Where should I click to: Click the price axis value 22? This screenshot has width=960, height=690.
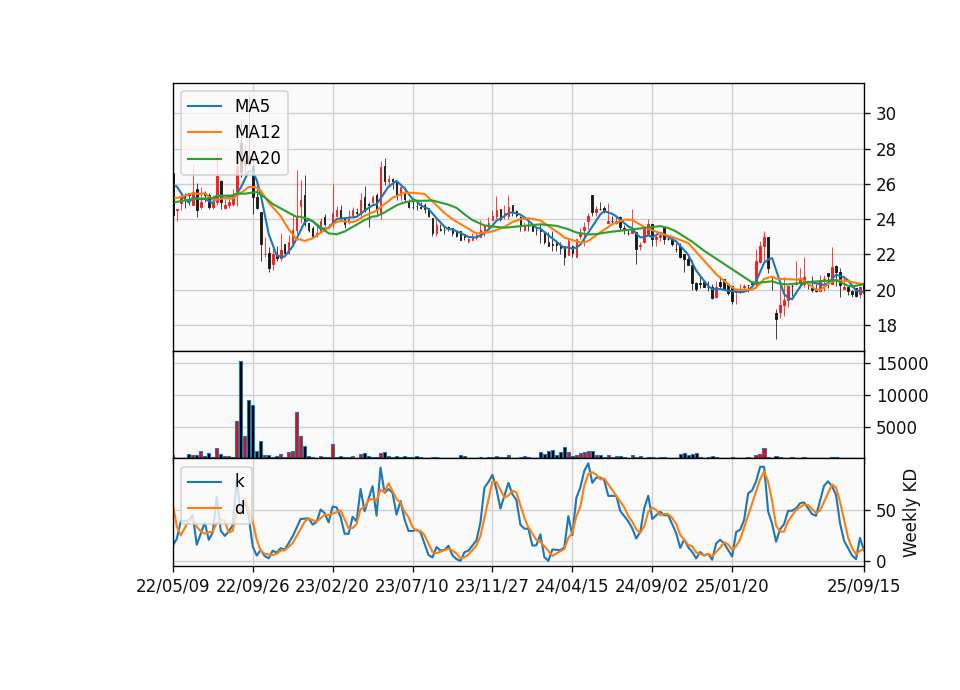(886, 255)
